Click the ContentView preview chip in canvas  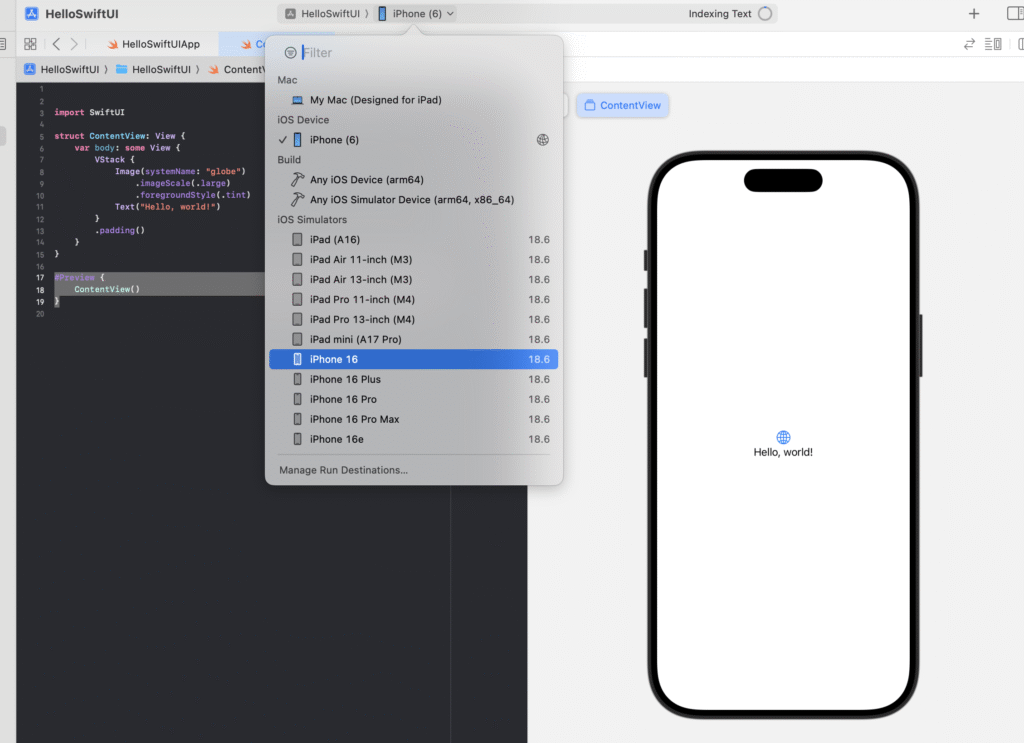tap(622, 105)
